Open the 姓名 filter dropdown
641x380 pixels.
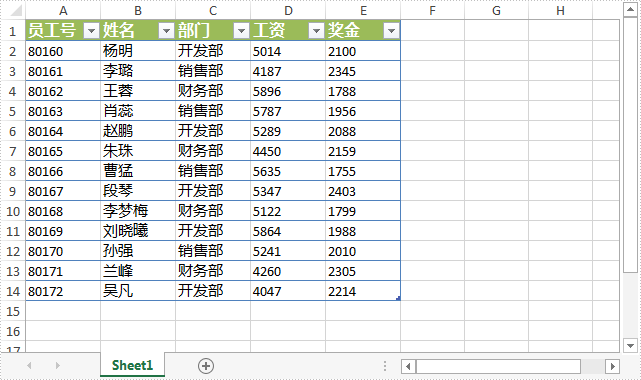[x=166, y=31]
